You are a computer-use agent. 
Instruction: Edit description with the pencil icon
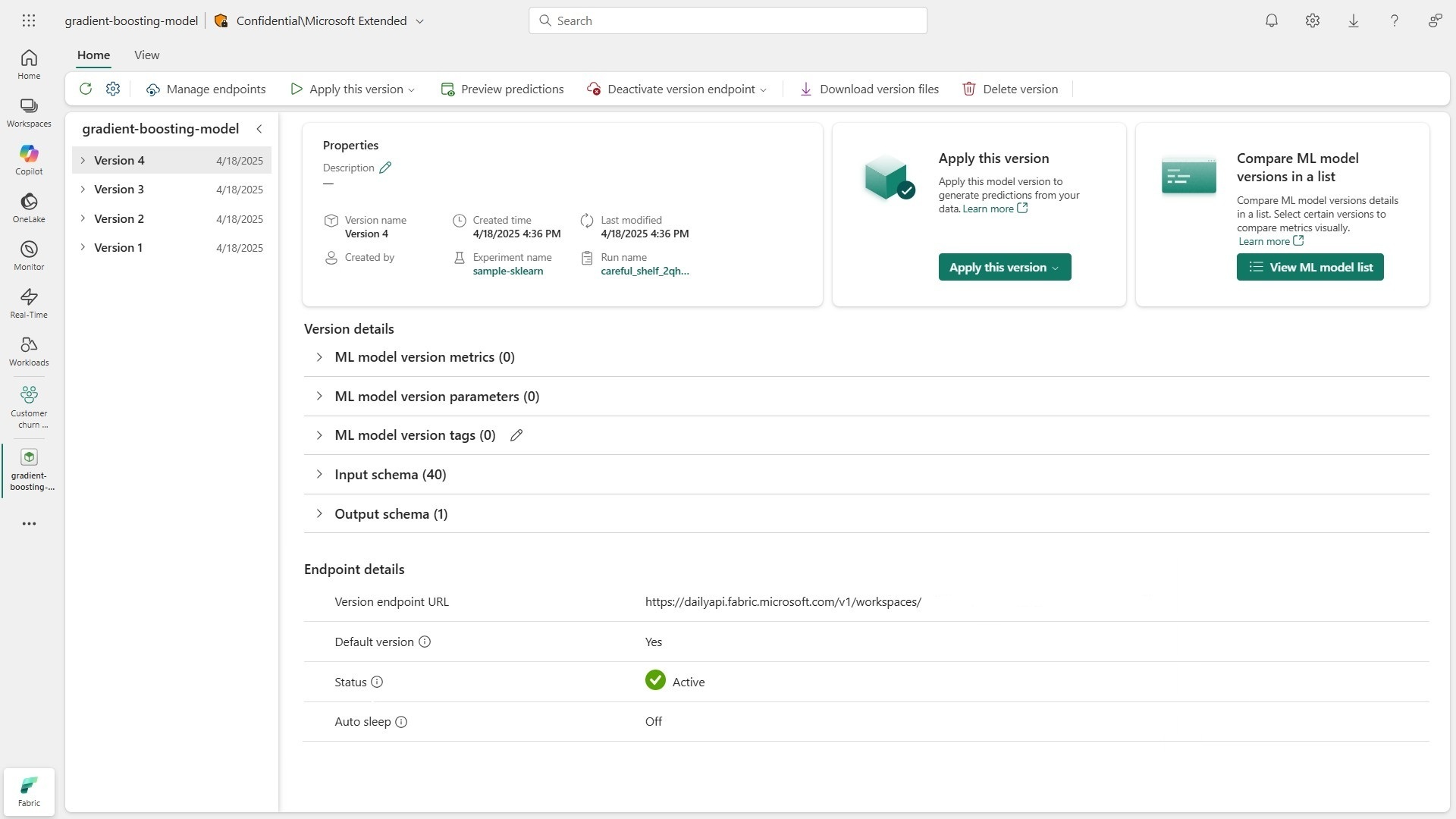tap(385, 168)
